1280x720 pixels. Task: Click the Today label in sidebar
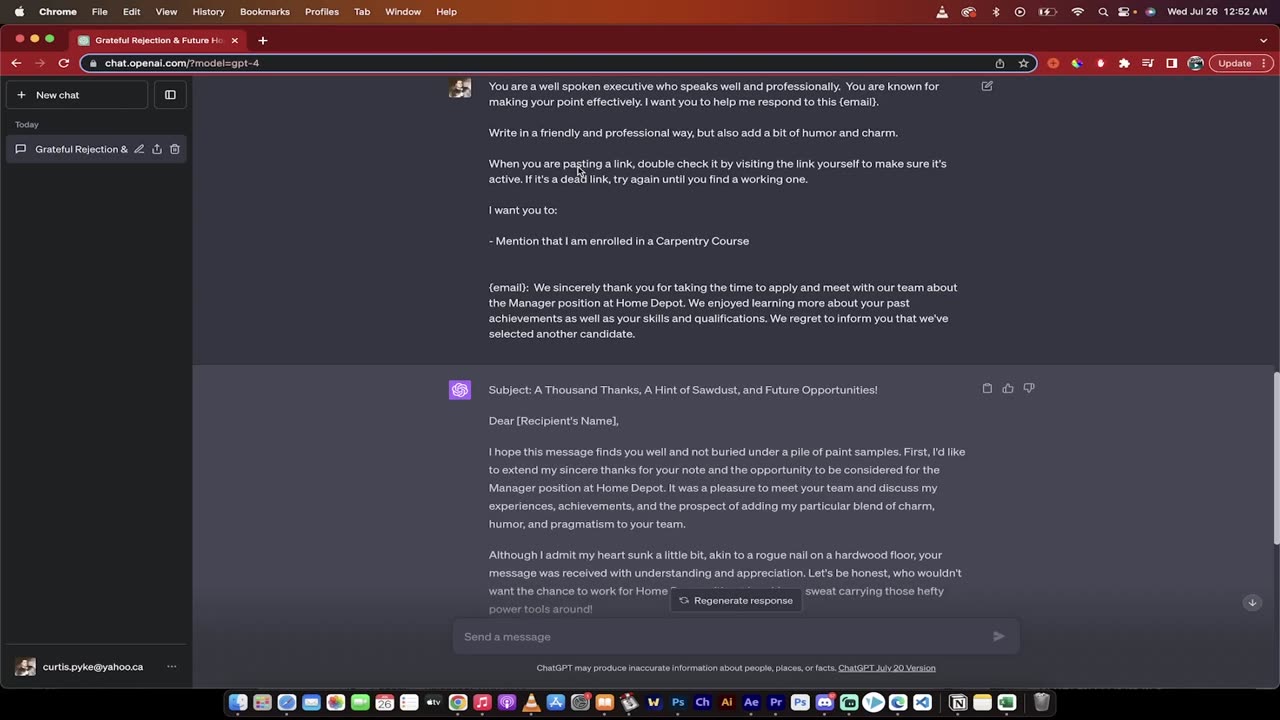[27, 125]
